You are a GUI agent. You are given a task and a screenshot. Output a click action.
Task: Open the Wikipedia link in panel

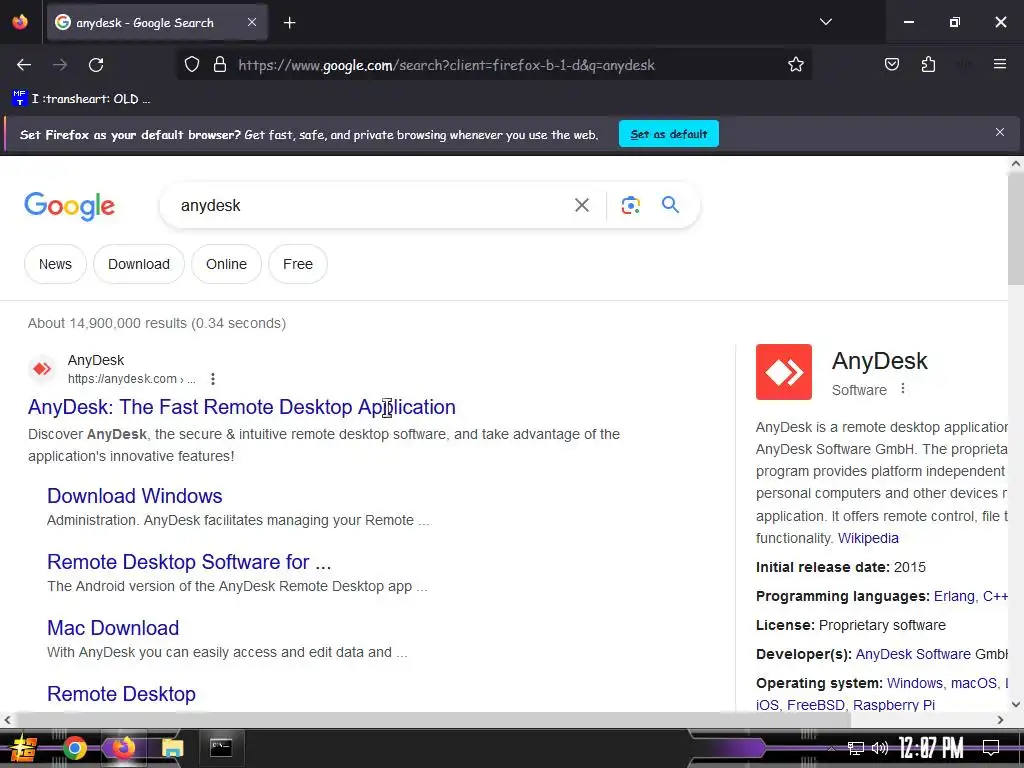868,537
